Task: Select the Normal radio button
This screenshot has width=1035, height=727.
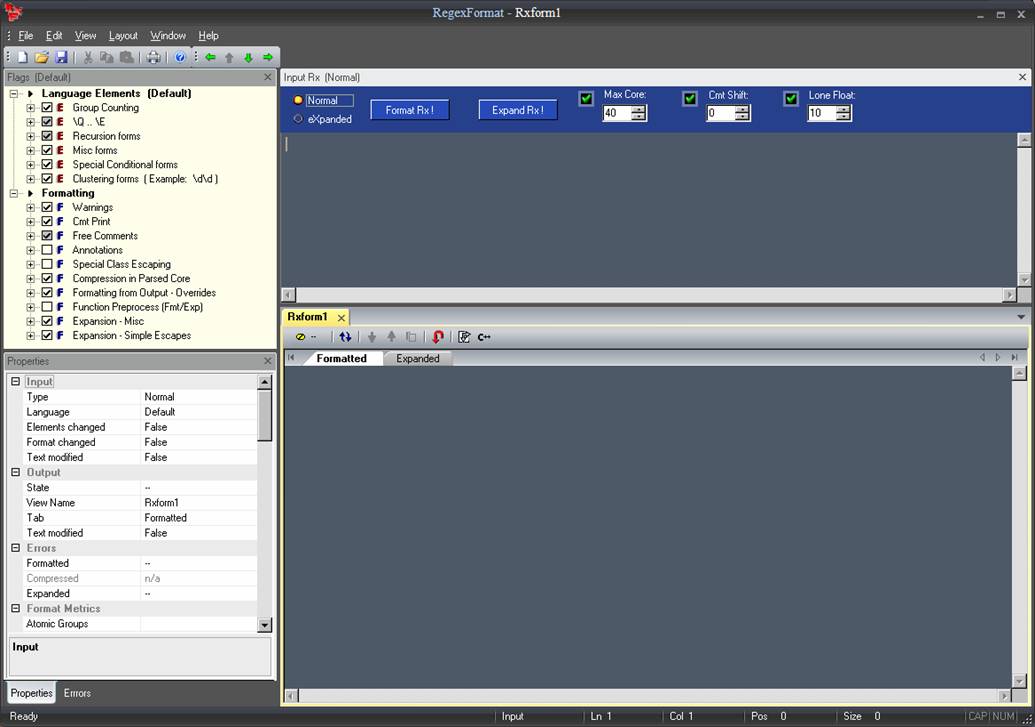Action: coord(298,100)
